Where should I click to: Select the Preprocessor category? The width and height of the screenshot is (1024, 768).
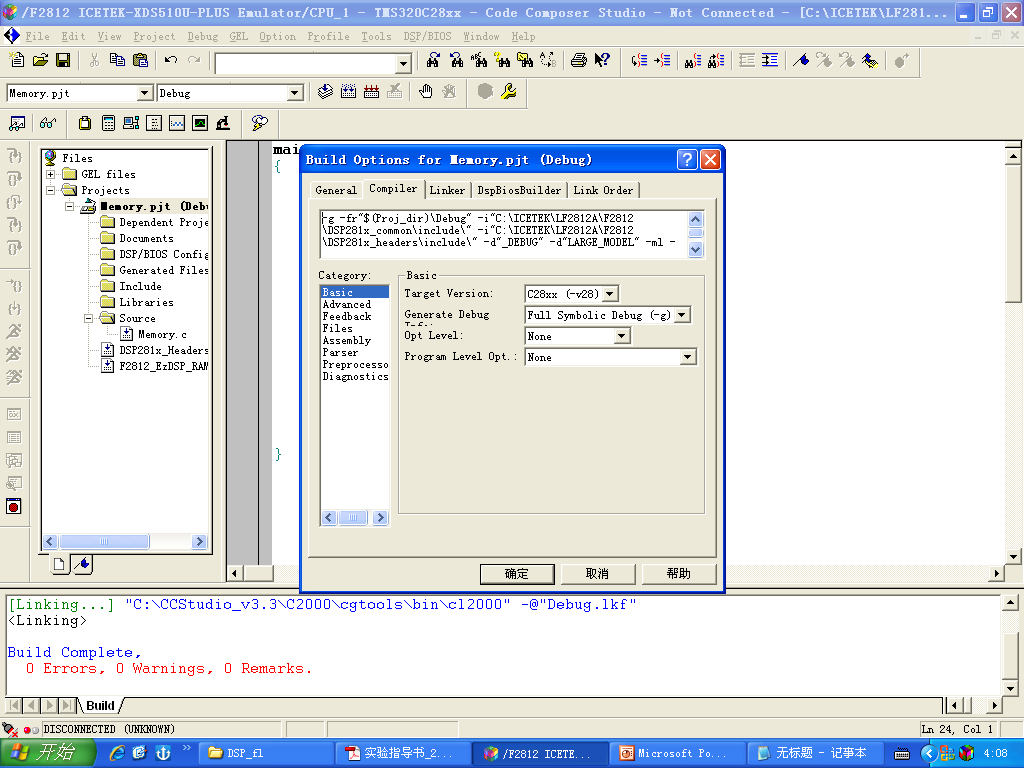pyautogui.click(x=355, y=364)
